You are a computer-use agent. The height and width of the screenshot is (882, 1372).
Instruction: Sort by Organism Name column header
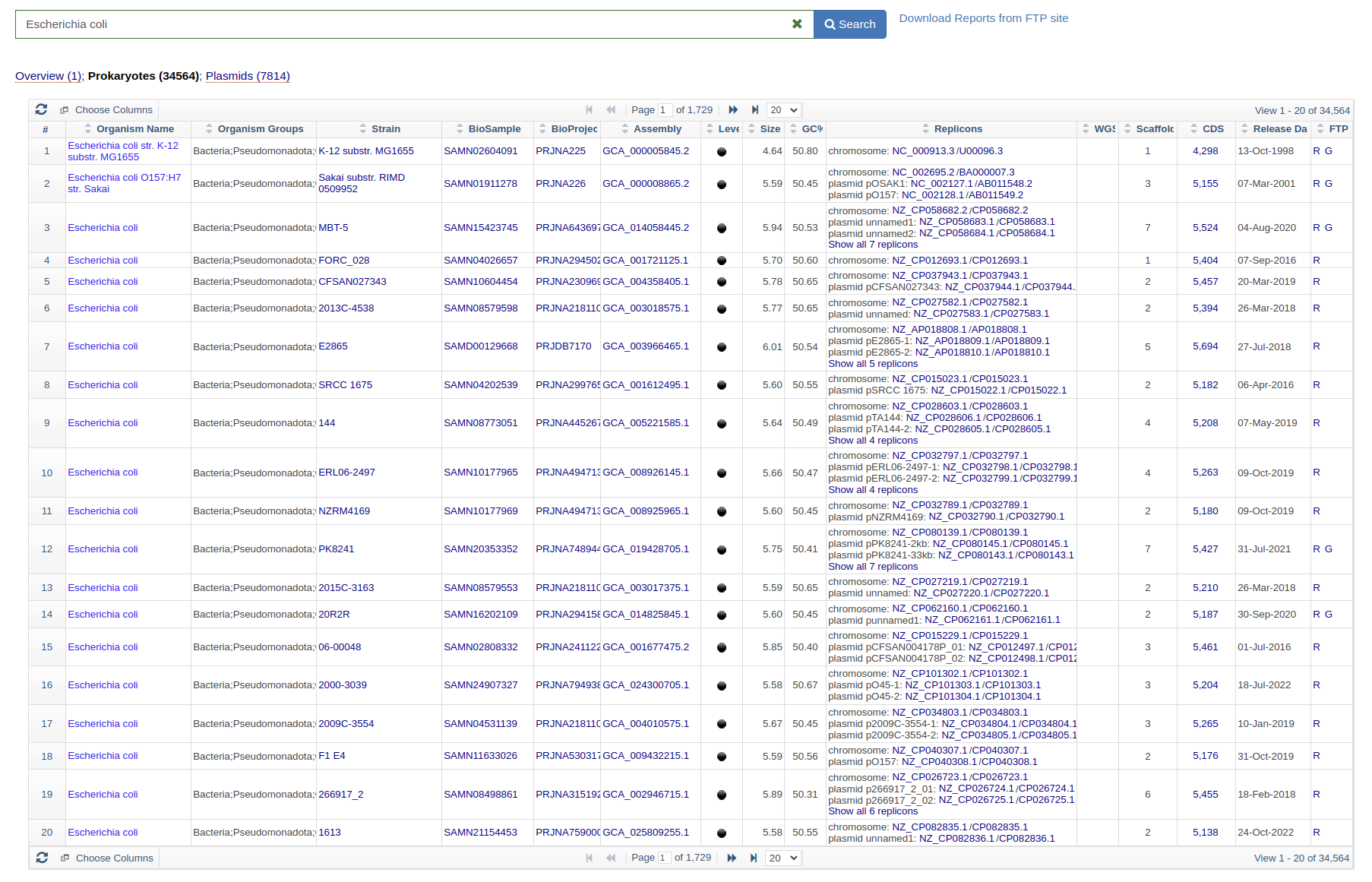point(128,129)
